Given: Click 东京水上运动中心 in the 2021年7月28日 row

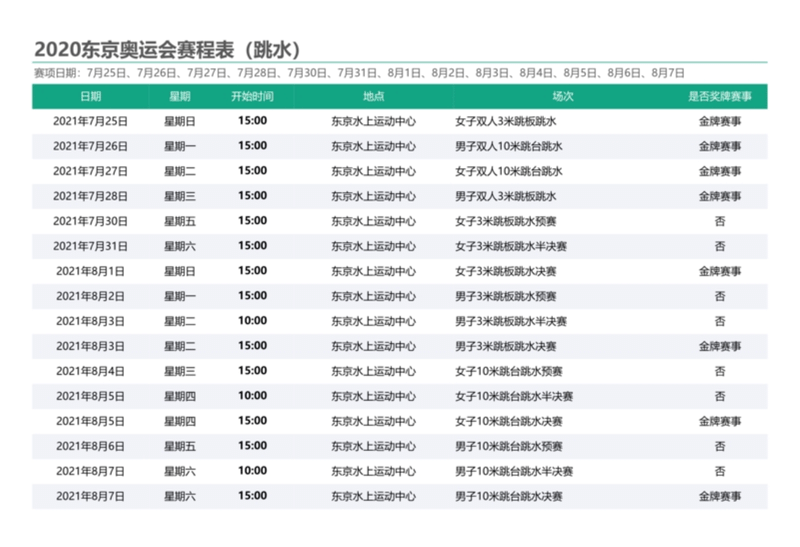Looking at the screenshot, I should click(373, 196).
